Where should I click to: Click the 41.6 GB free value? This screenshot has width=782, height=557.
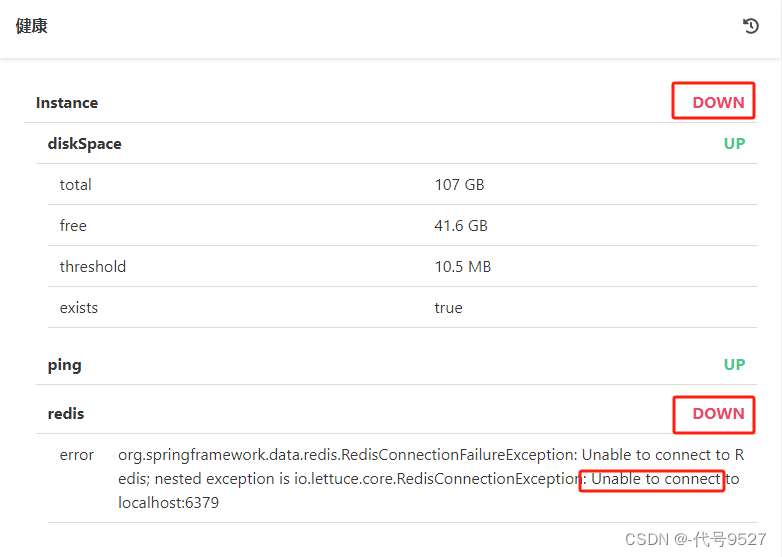pos(461,226)
